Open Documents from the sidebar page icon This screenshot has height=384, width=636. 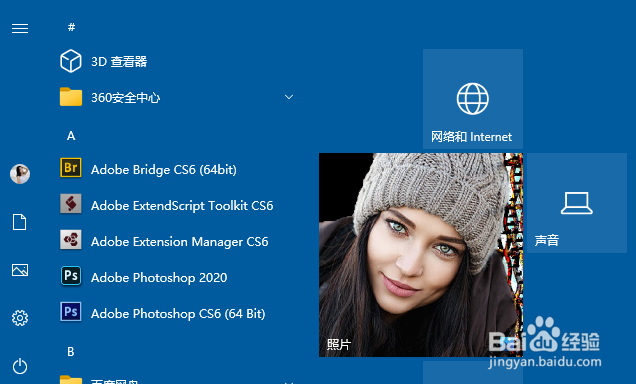click(19, 222)
